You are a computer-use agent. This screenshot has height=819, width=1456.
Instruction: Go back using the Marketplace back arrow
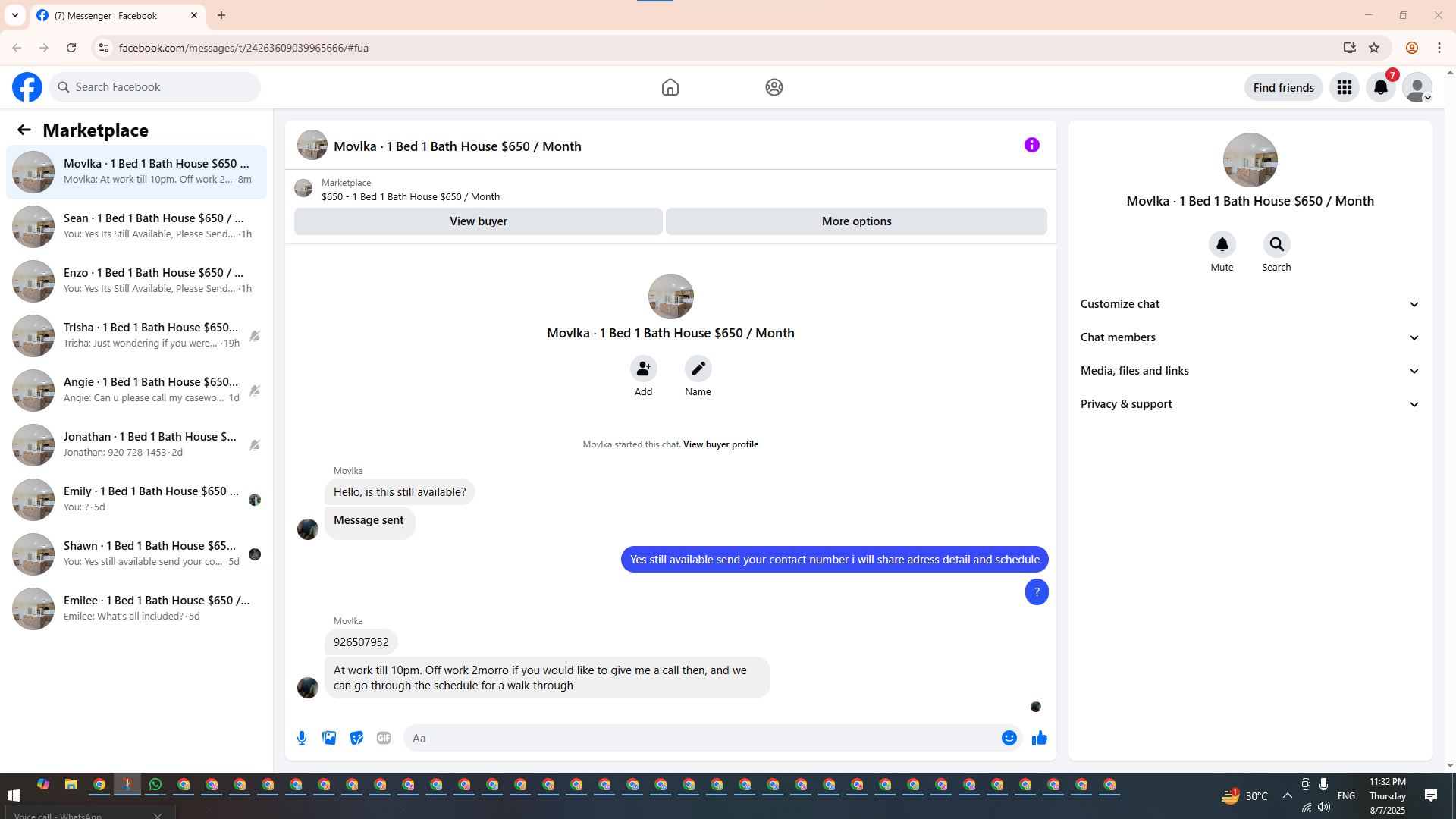(24, 130)
